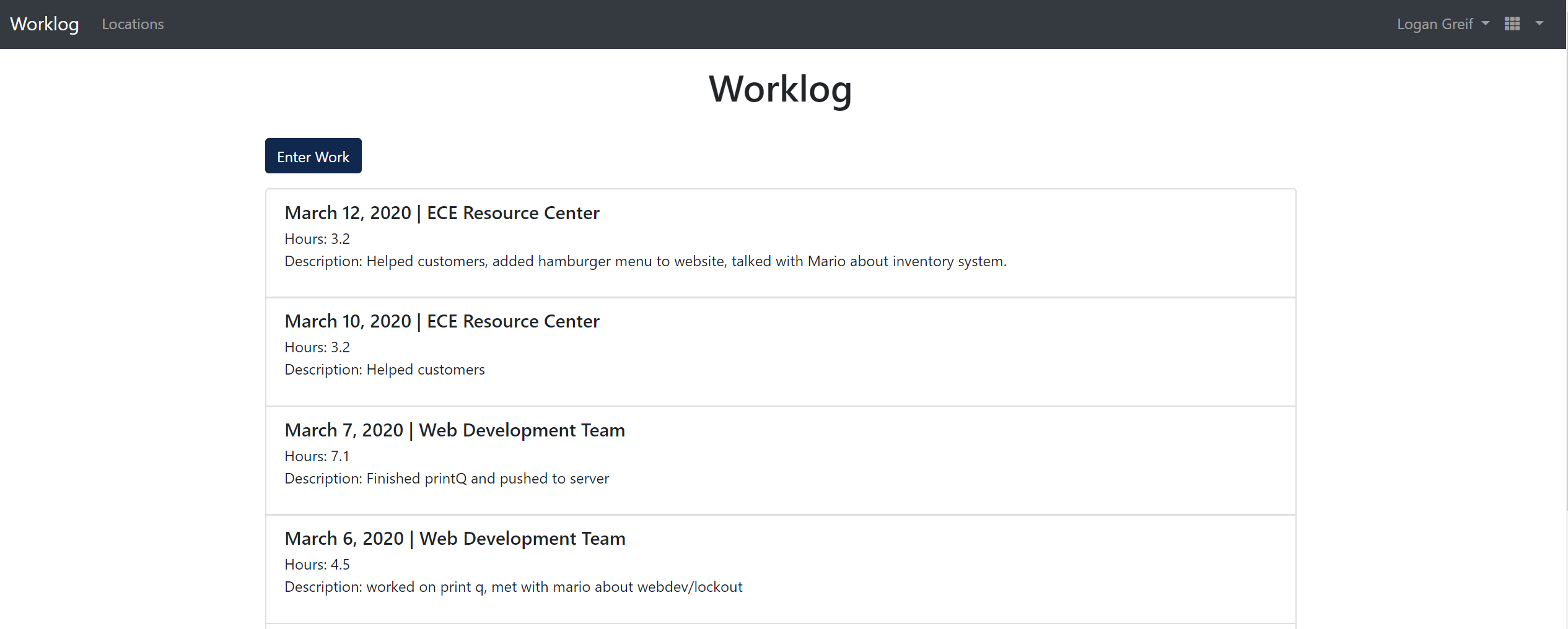Viewport: 1568px width, 629px height.
Task: Click the hamburger menu description text
Action: tap(646, 261)
